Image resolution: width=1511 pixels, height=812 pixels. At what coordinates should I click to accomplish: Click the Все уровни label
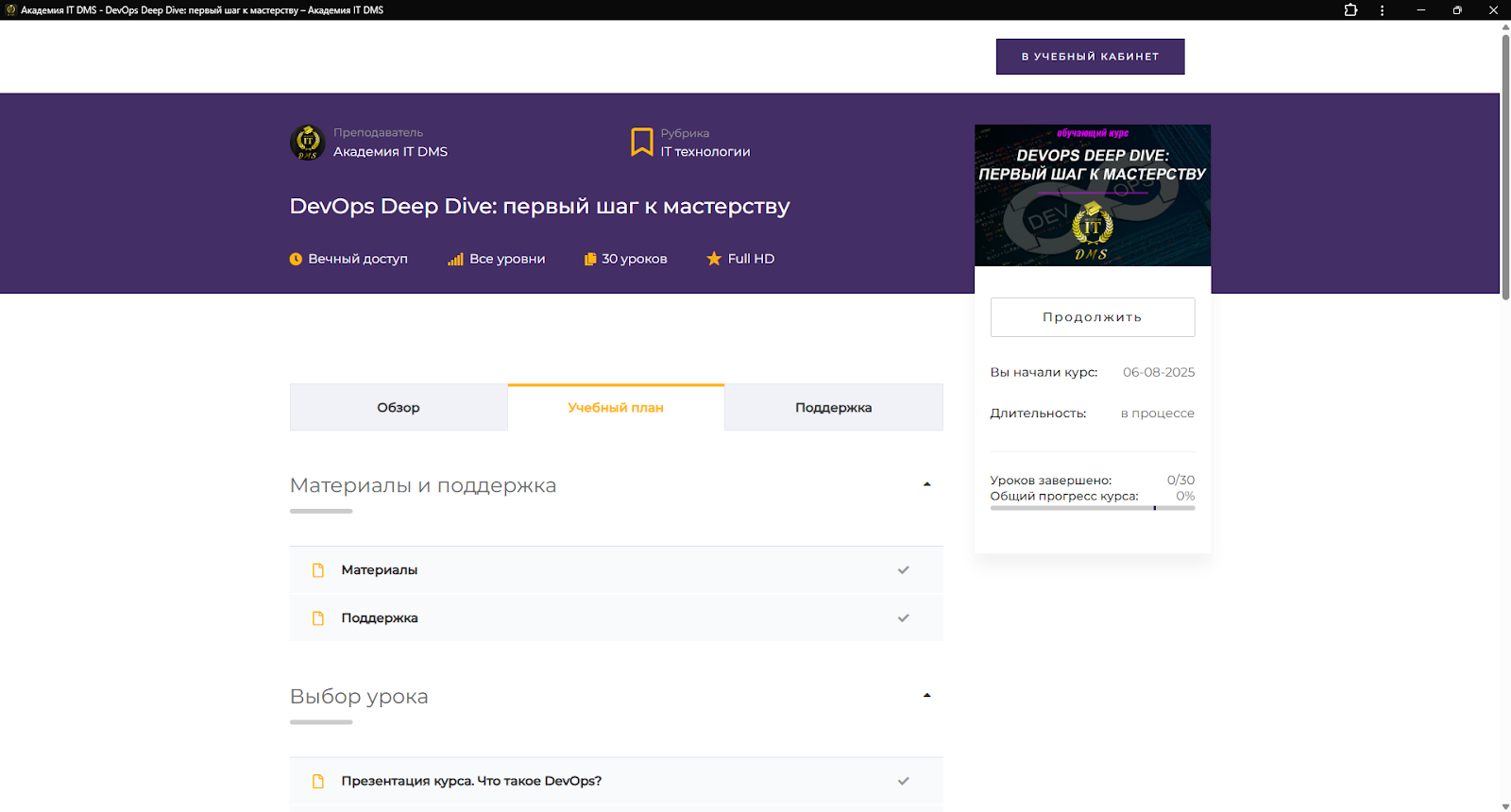[507, 259]
